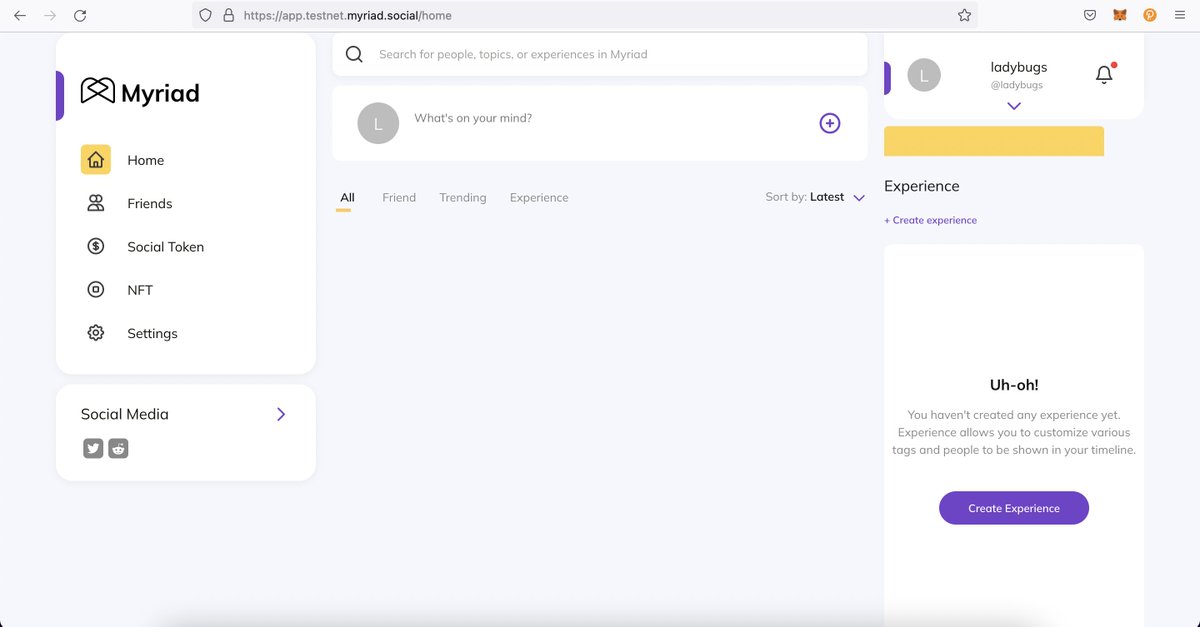Click the browser URL address bar
This screenshot has height=627, width=1200.
pyautogui.click(x=585, y=16)
